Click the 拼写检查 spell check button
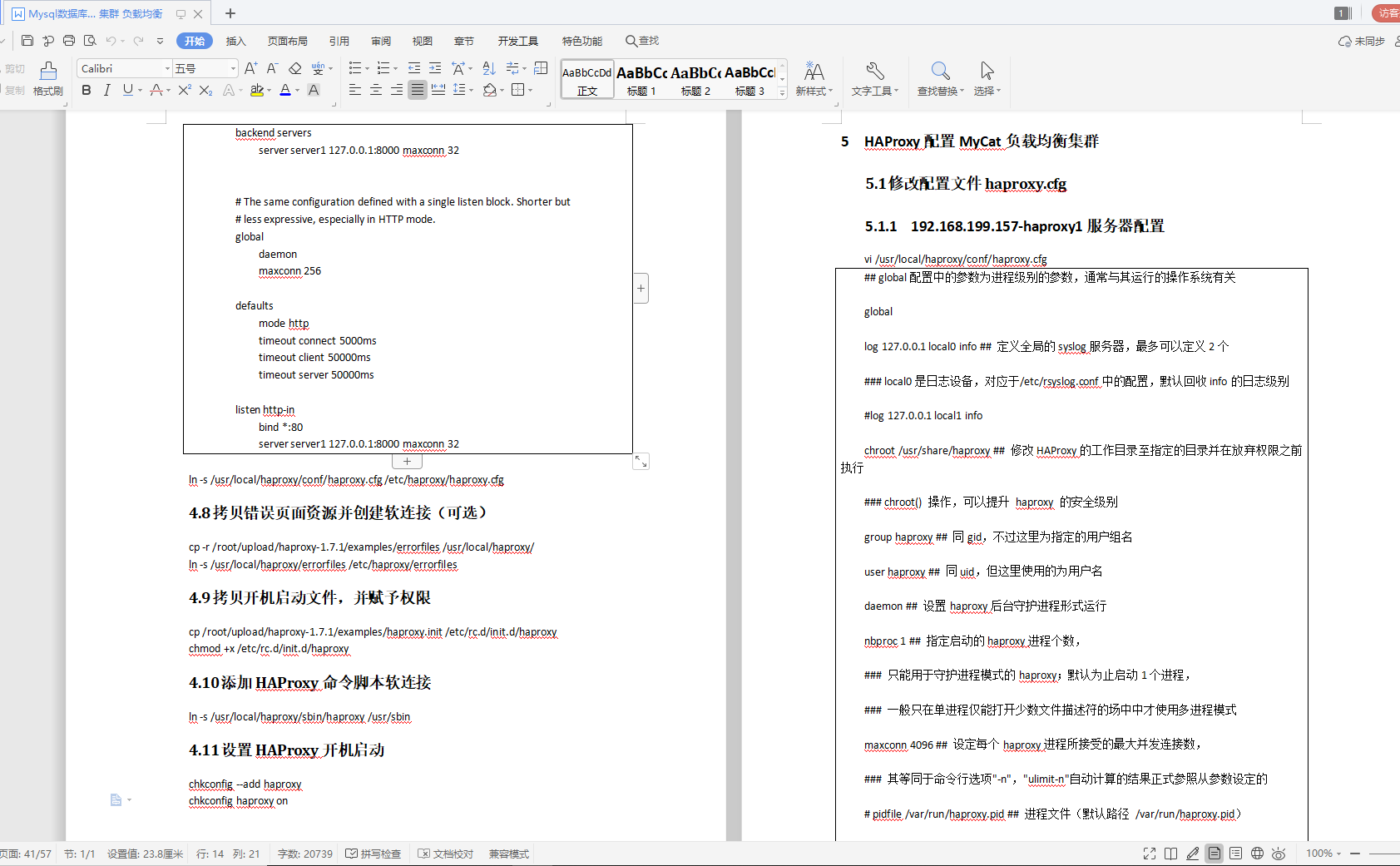 [x=373, y=854]
